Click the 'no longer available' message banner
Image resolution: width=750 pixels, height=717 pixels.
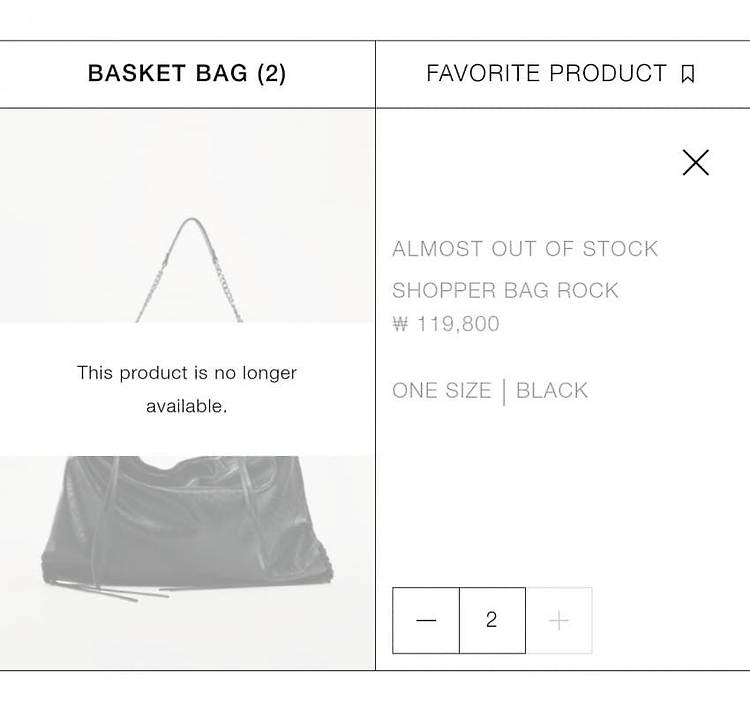coord(187,389)
